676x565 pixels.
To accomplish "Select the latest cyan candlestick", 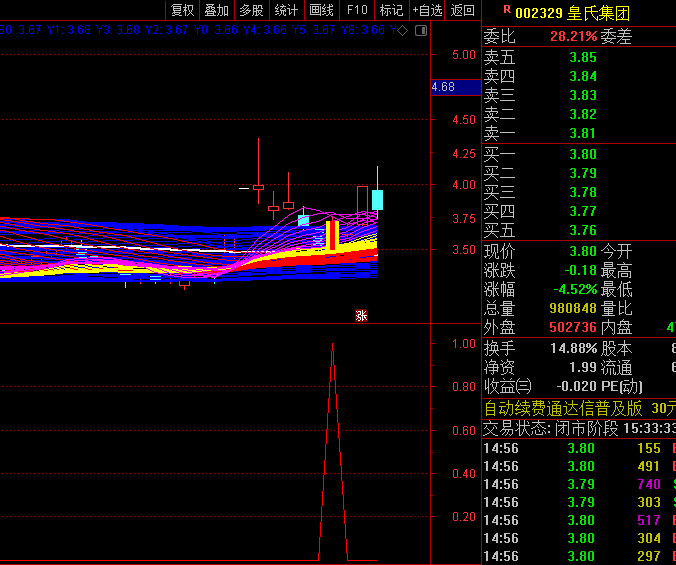I will [377, 199].
